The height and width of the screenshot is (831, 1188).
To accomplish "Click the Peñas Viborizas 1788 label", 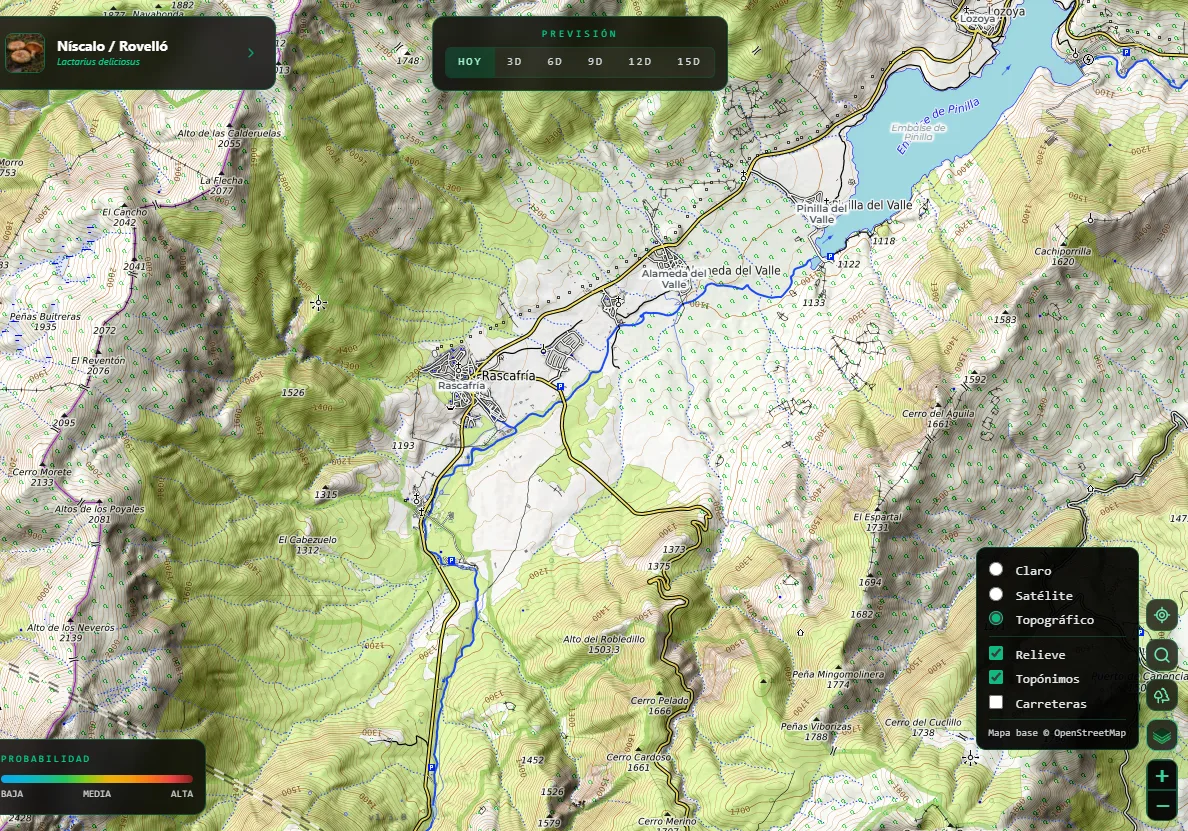I will pos(816,731).
